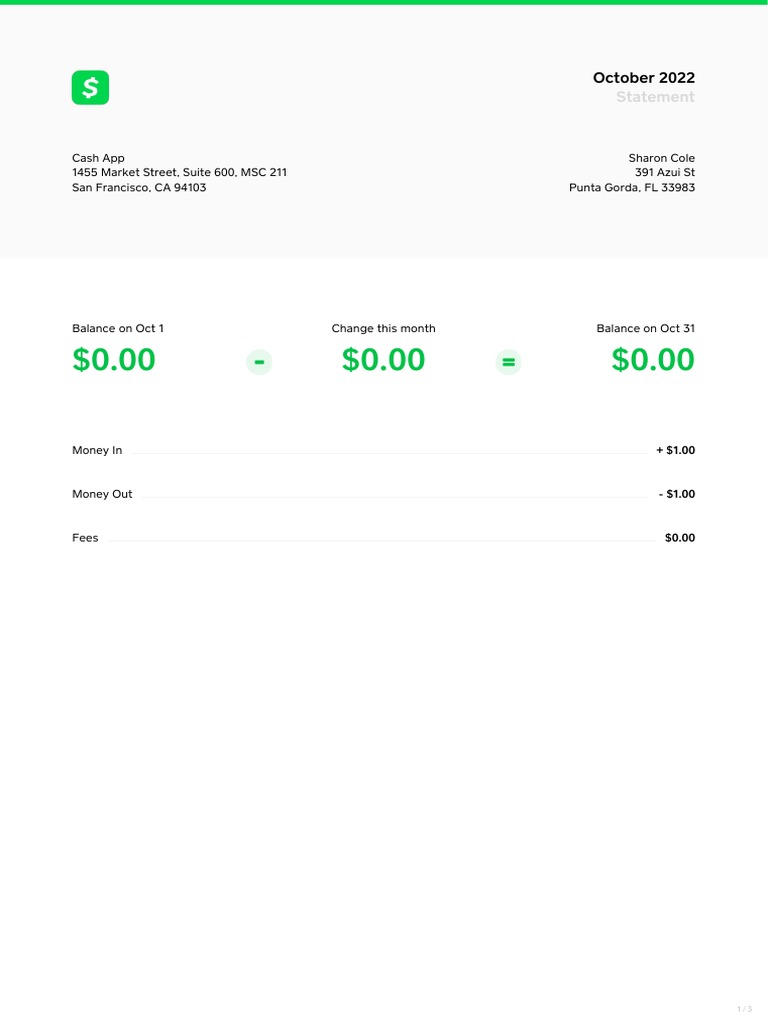Viewport: 768px width, 1024px height.
Task: Click the Money In row label
Action: (x=97, y=450)
